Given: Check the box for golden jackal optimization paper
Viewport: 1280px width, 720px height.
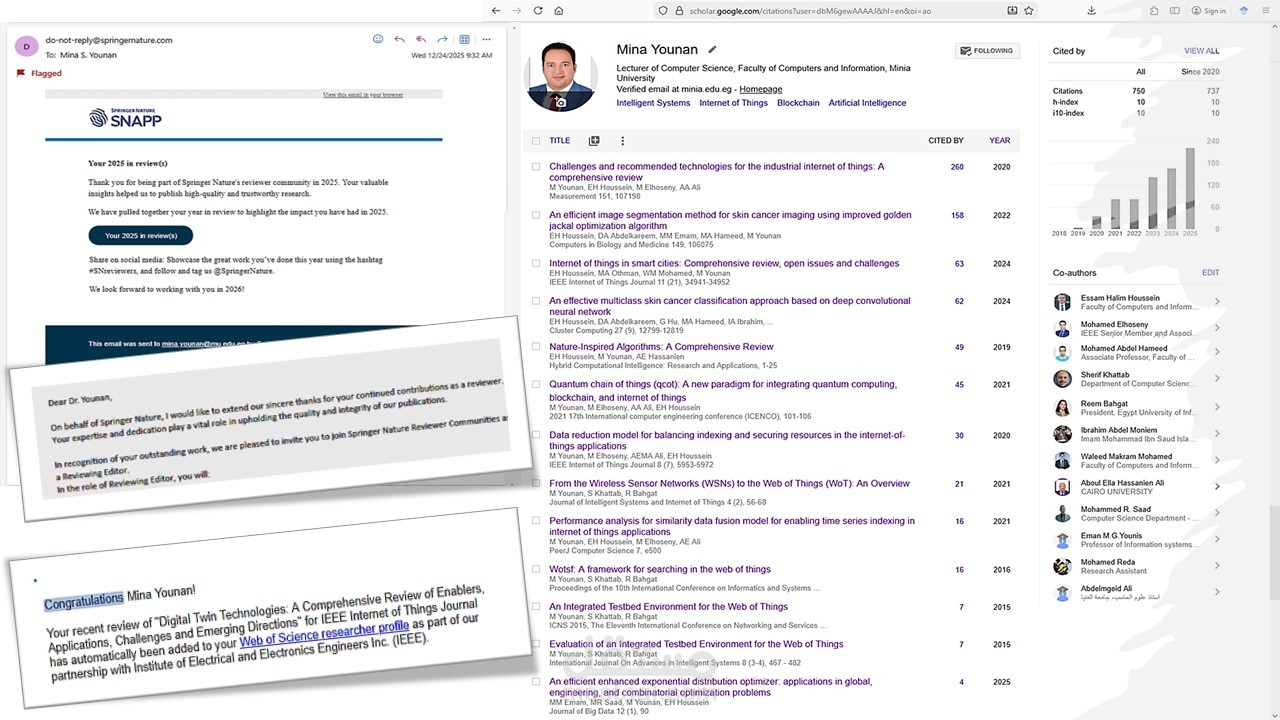Looking at the screenshot, I should coord(536,215).
